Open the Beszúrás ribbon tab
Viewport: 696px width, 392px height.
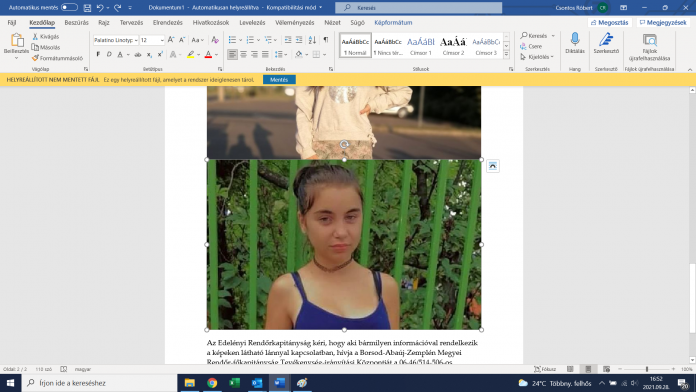coord(76,23)
